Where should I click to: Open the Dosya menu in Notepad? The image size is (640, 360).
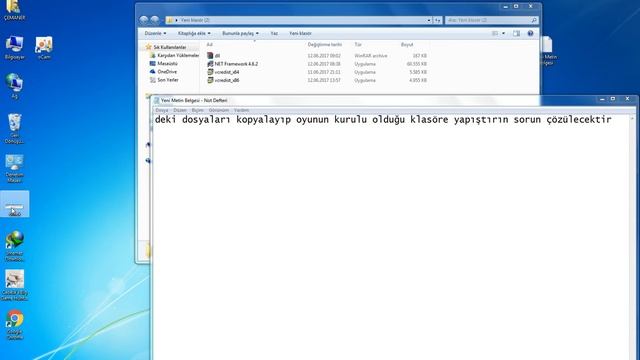coord(162,110)
